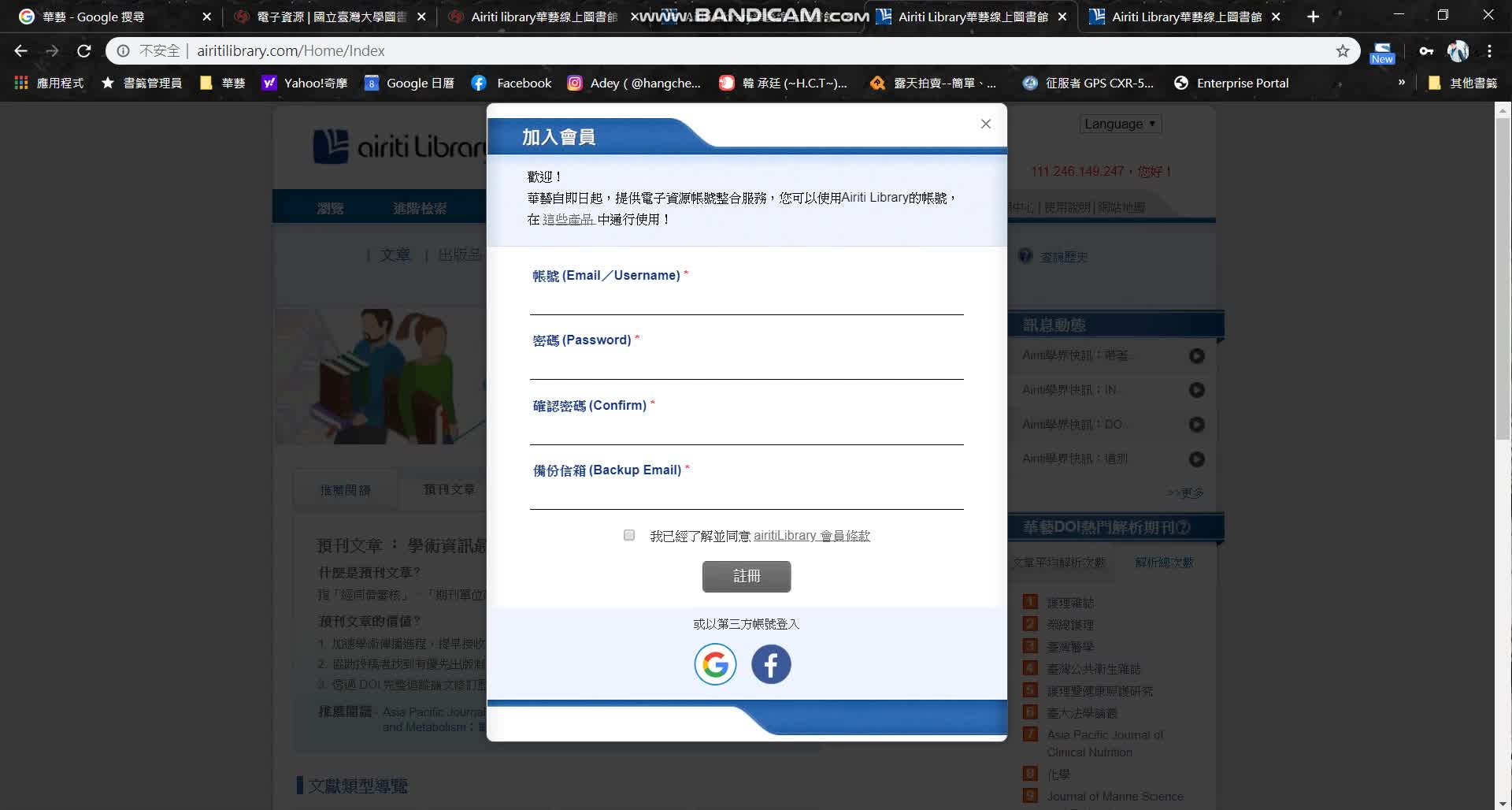Open the 護理雜誌 journal link

click(1070, 603)
